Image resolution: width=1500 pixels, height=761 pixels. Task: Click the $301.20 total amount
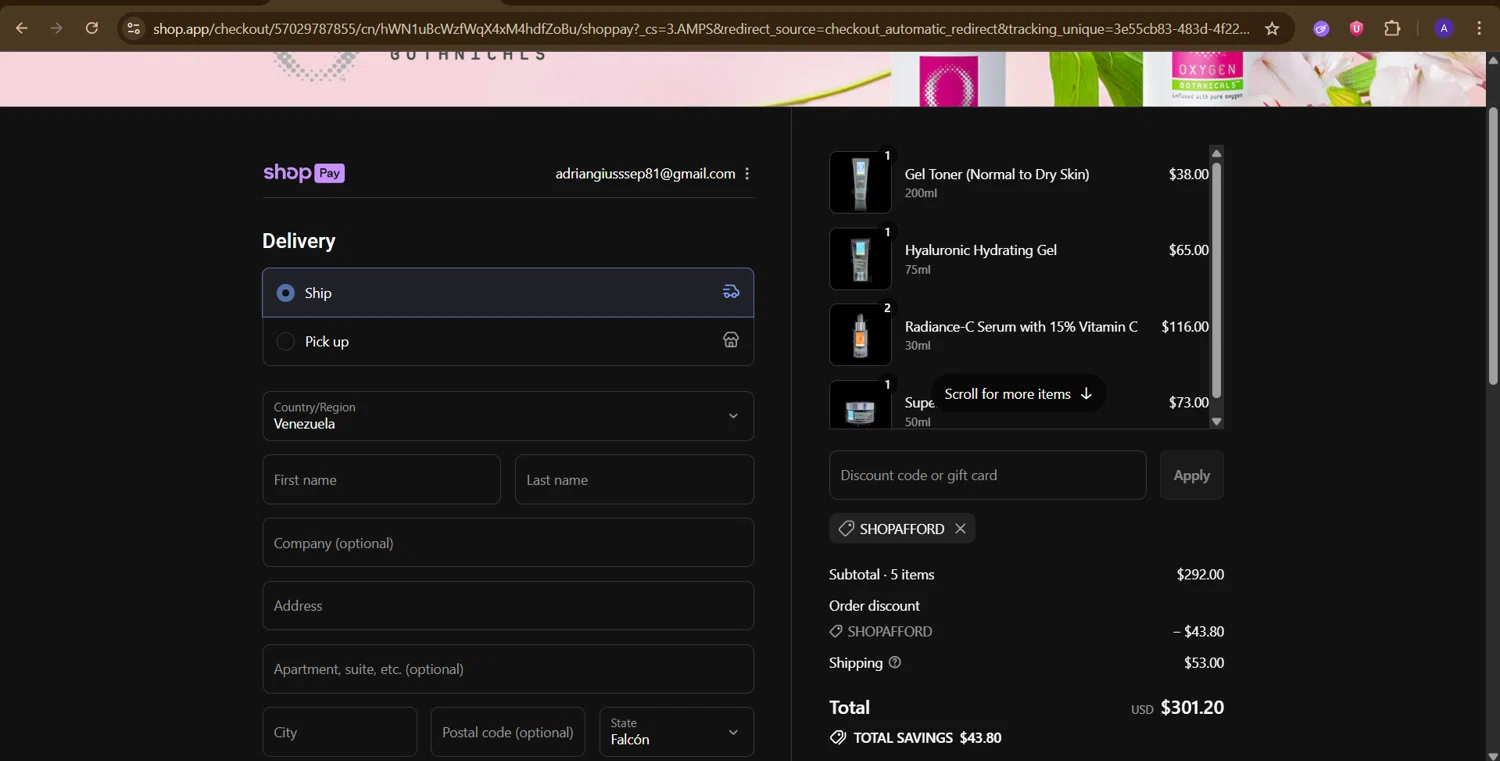click(1192, 707)
